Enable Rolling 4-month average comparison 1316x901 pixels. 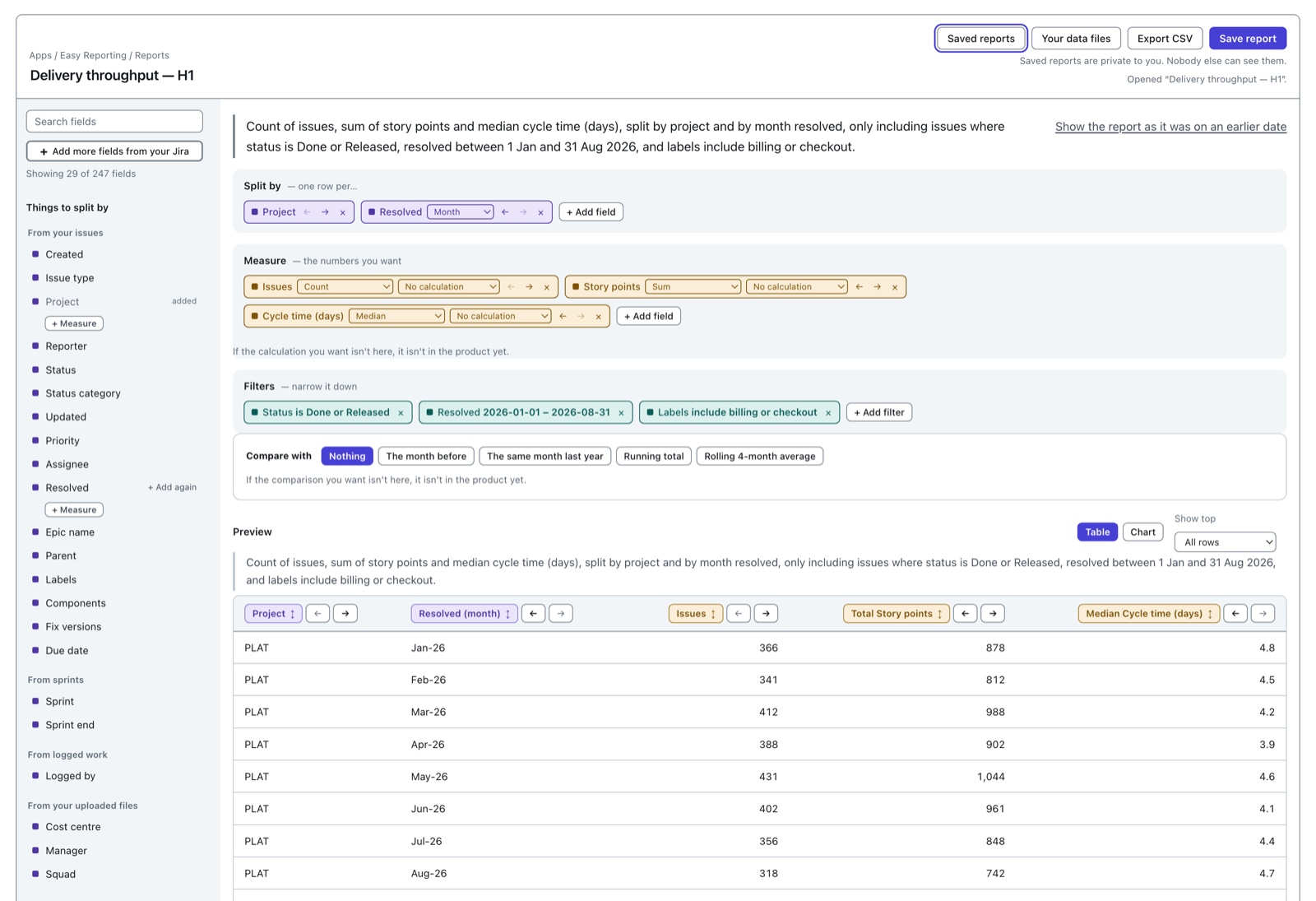pyautogui.click(x=760, y=457)
